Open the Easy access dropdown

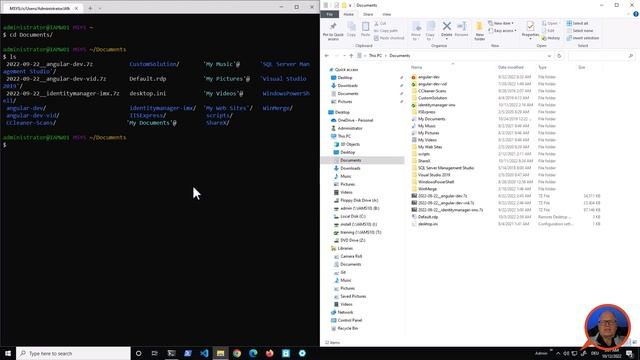click(502, 31)
